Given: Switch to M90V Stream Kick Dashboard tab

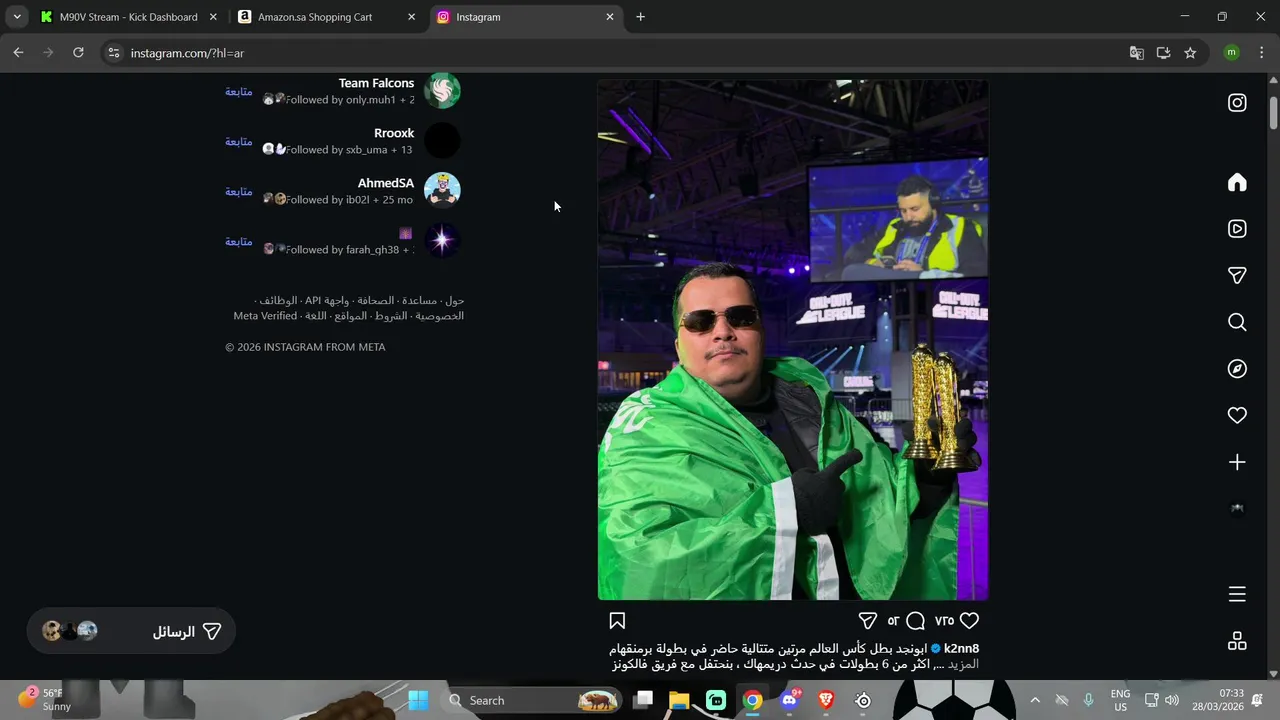Looking at the screenshot, I should 129,17.
